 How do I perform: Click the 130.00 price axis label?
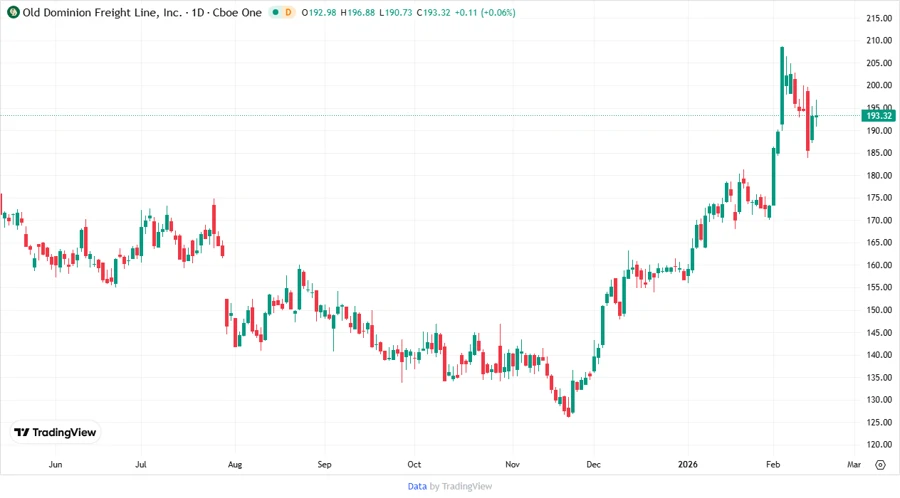point(879,400)
